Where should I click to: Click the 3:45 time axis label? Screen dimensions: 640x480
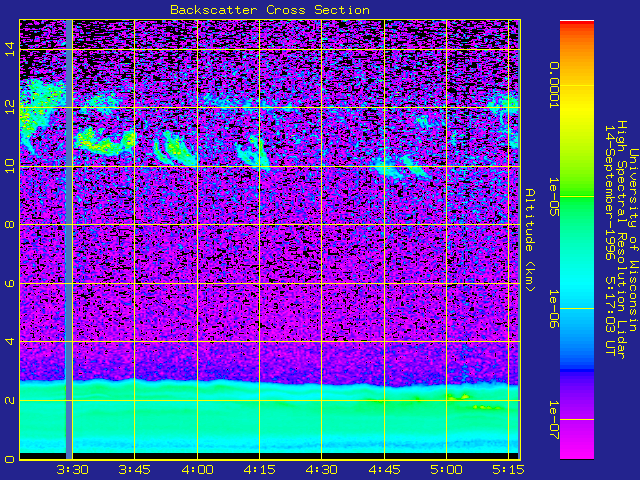click(x=134, y=470)
